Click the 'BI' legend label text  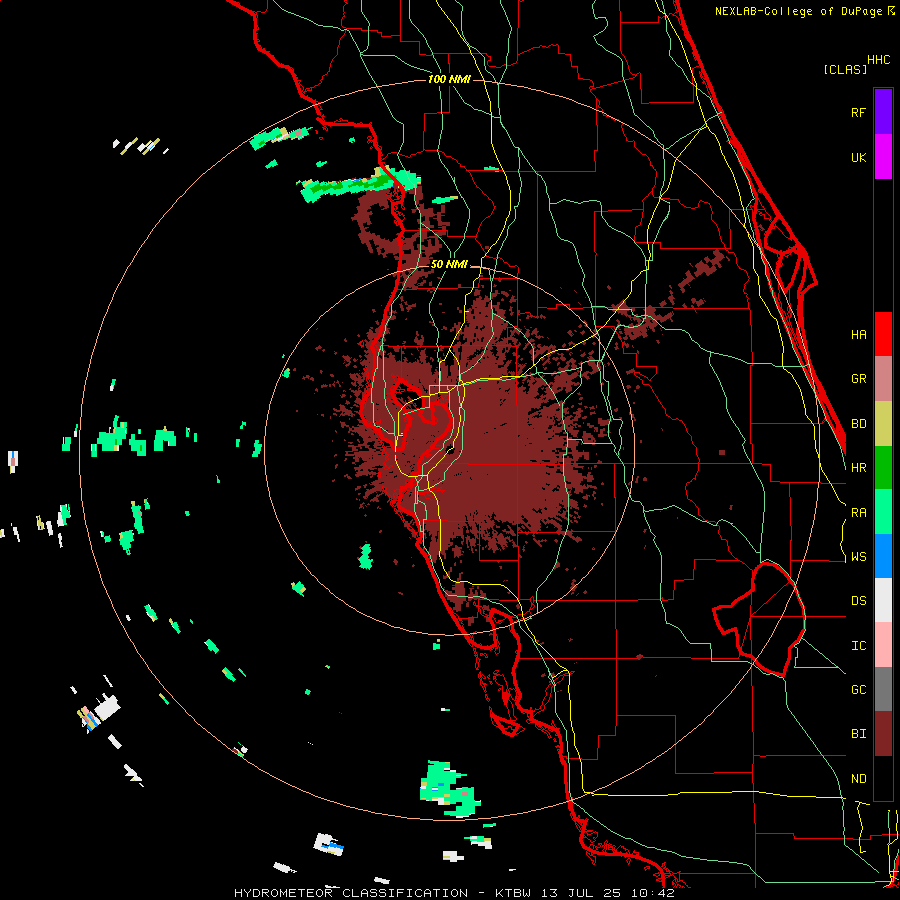point(858,734)
